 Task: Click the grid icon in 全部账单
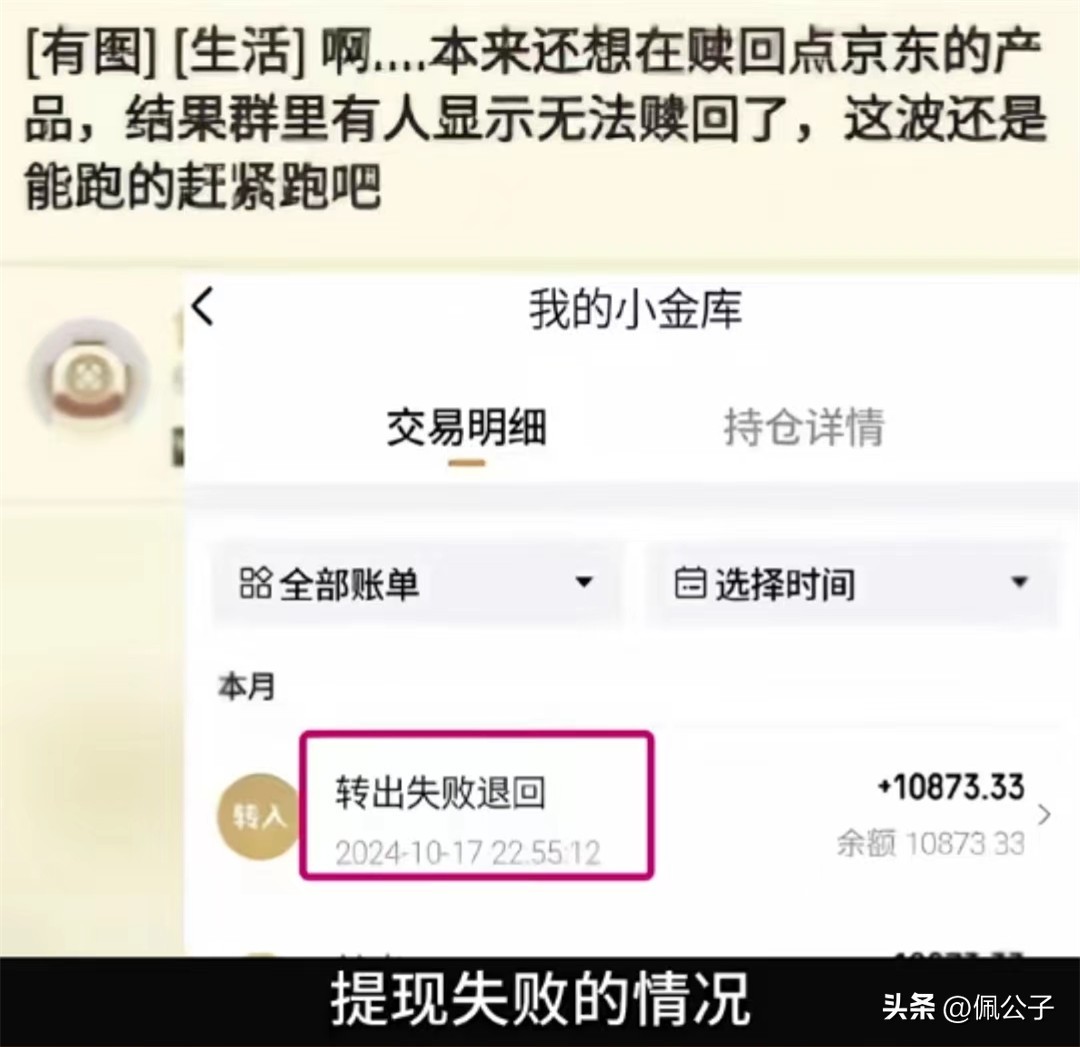255,583
